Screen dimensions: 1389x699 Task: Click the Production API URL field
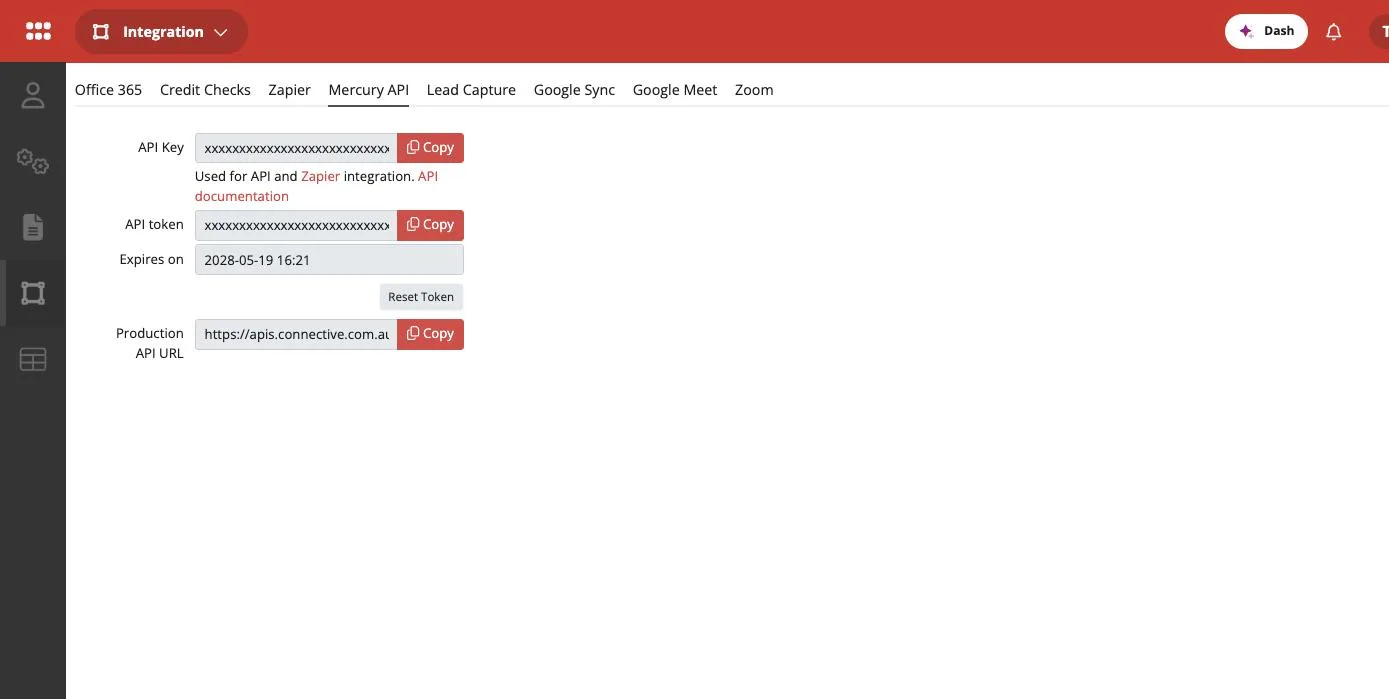click(x=296, y=334)
